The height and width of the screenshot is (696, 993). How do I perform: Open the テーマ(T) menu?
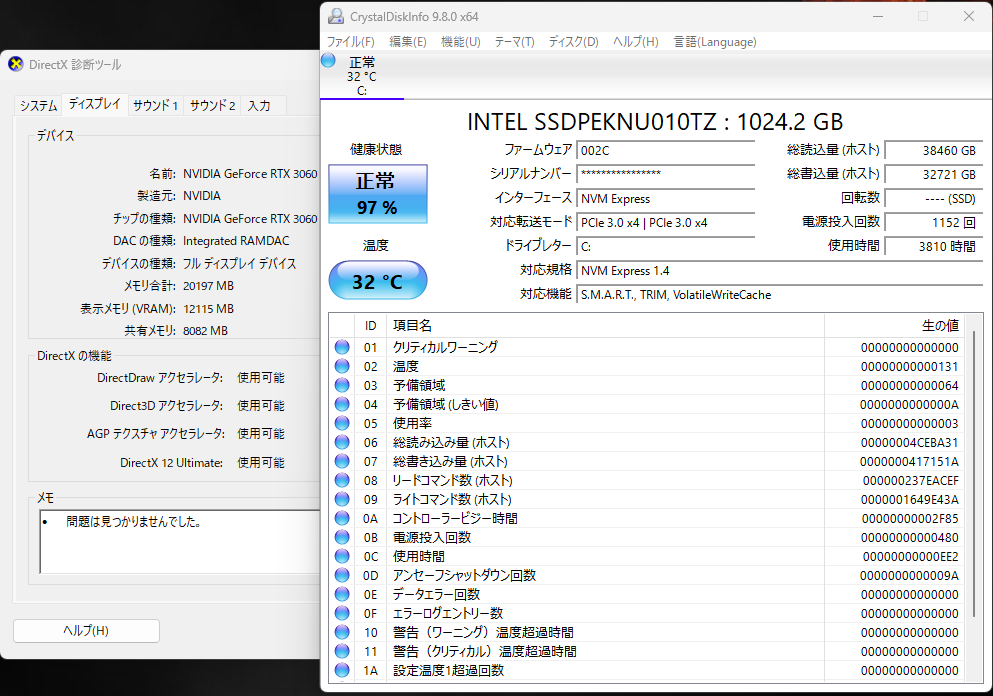click(514, 42)
